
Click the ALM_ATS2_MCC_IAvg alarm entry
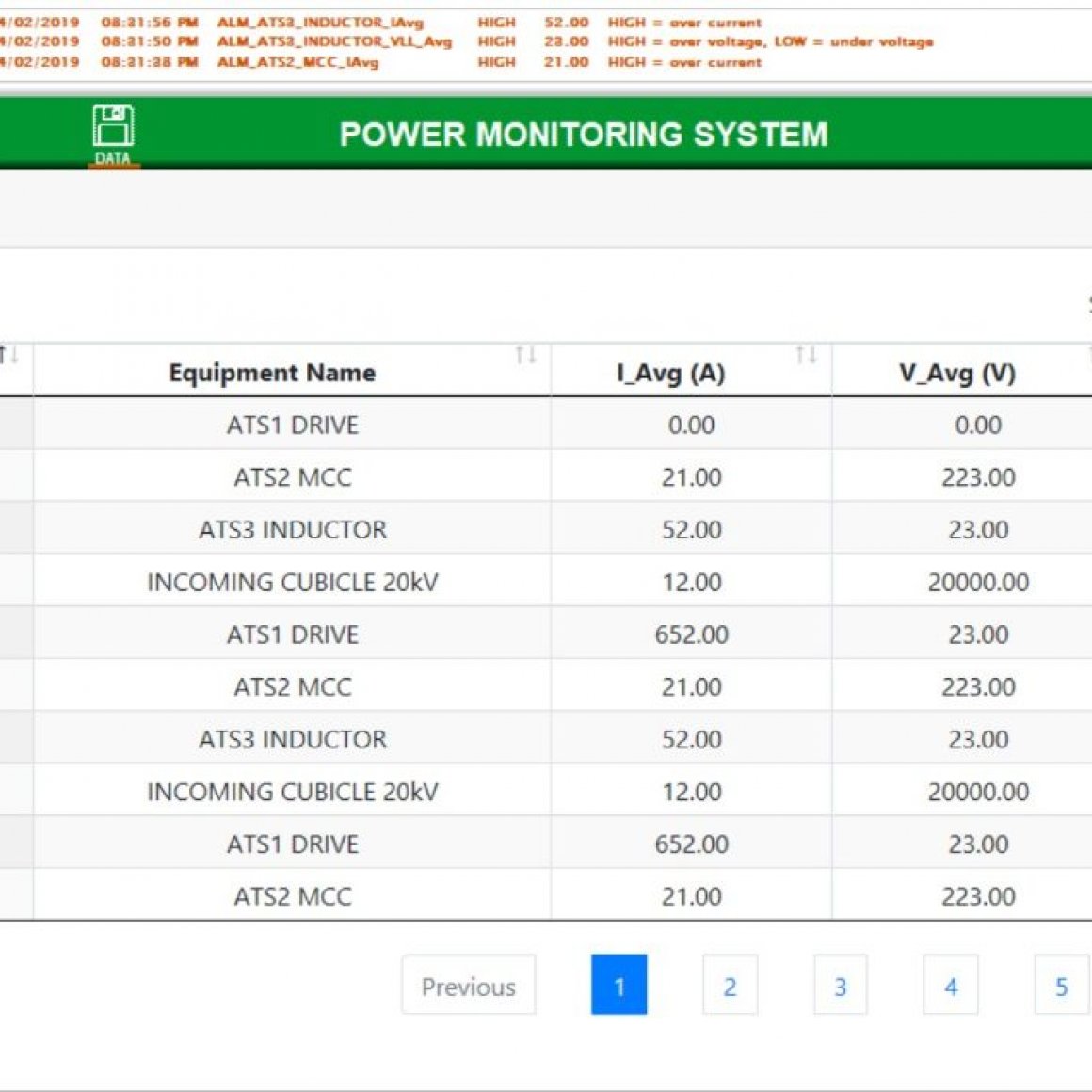point(297,62)
